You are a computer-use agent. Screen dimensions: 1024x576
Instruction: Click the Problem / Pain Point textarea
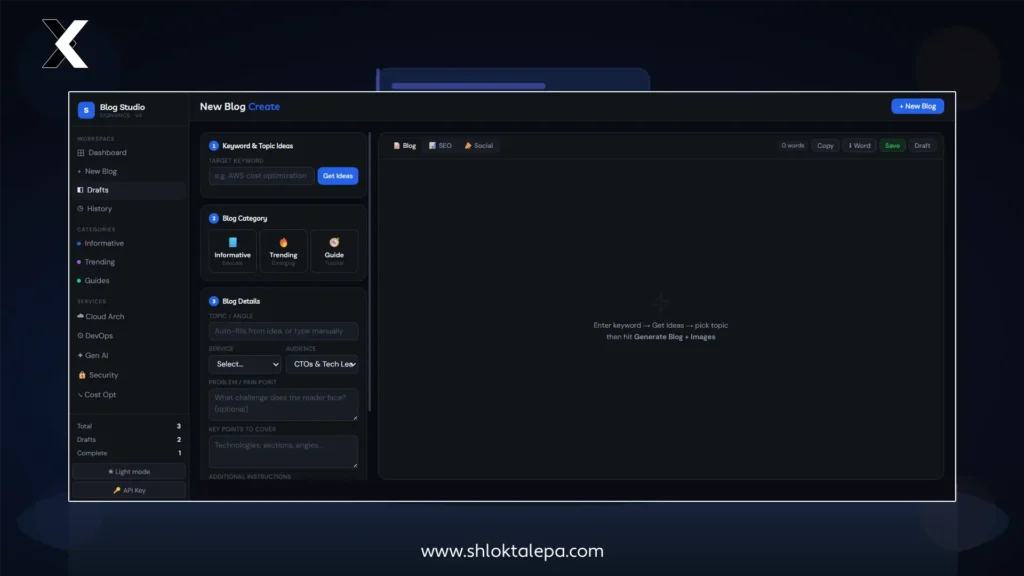coord(283,404)
